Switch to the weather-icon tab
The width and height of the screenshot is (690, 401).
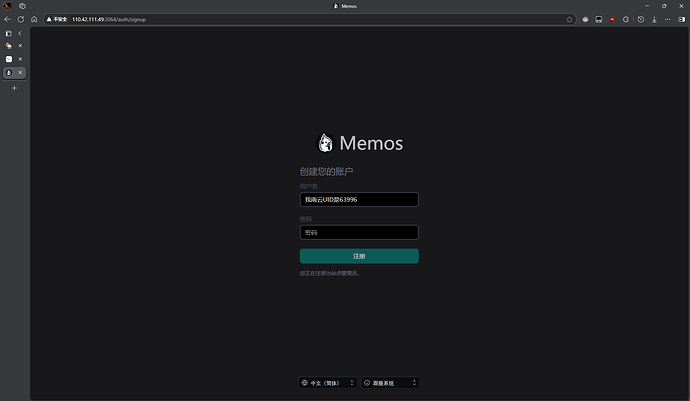(x=9, y=46)
